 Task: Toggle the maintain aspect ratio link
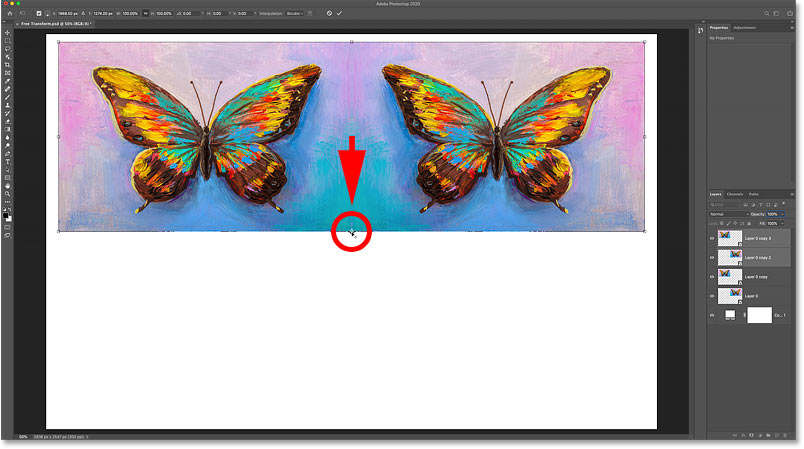145,13
